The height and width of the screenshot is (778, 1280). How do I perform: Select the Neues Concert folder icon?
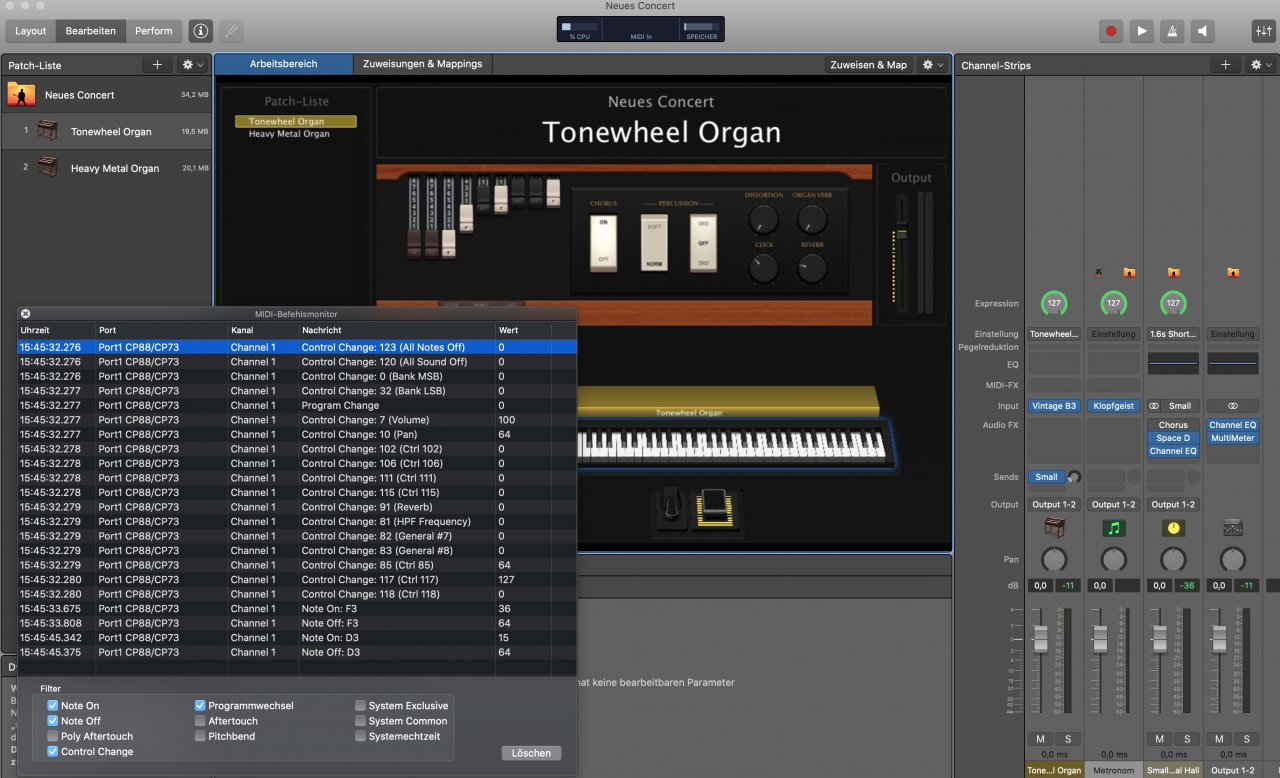click(21, 95)
